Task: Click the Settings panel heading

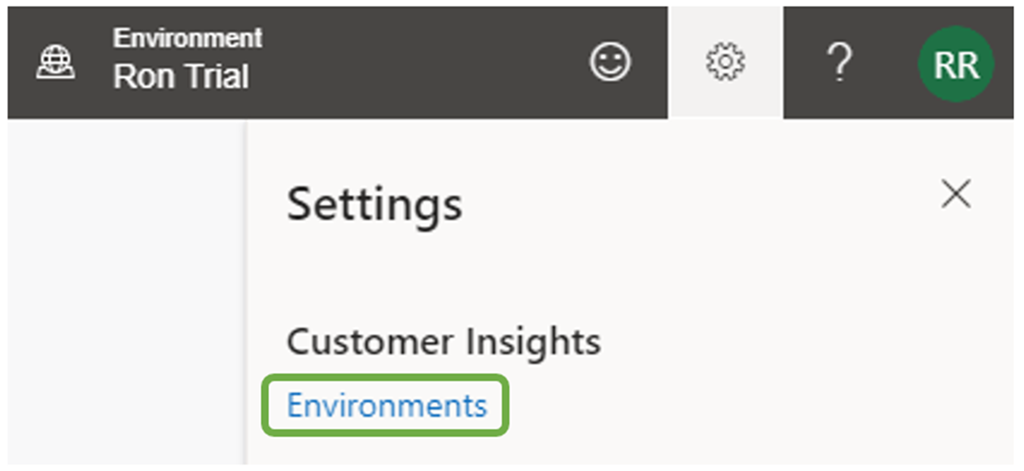Action: 374,205
